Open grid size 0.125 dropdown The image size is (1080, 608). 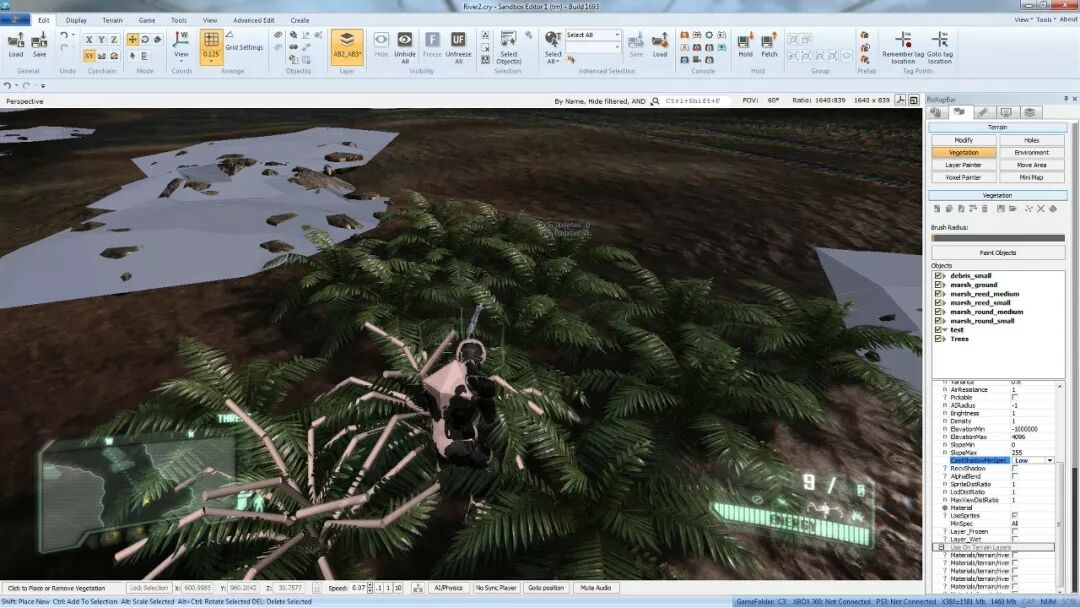coord(211,61)
